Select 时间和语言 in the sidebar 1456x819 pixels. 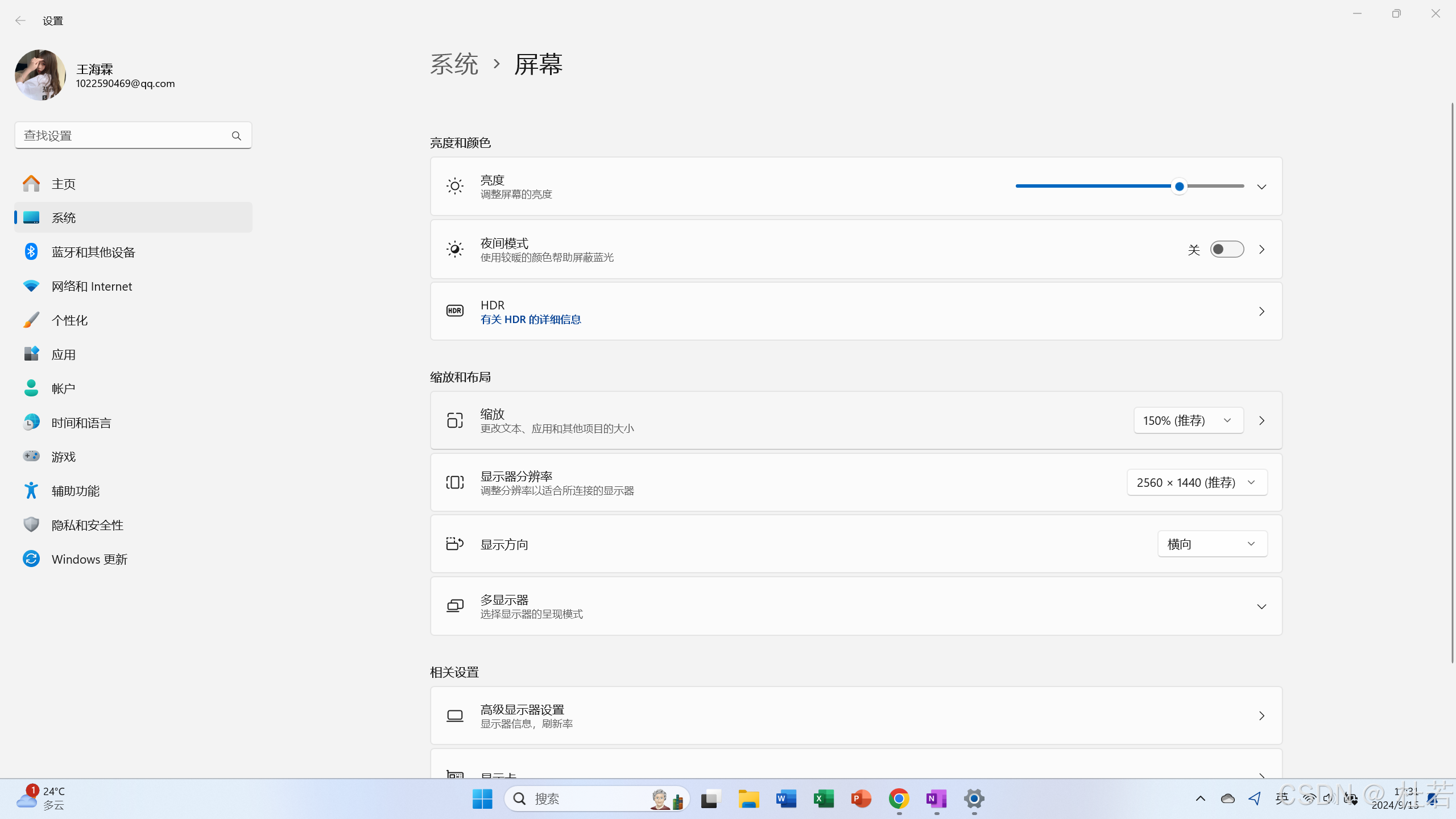pos(81,423)
